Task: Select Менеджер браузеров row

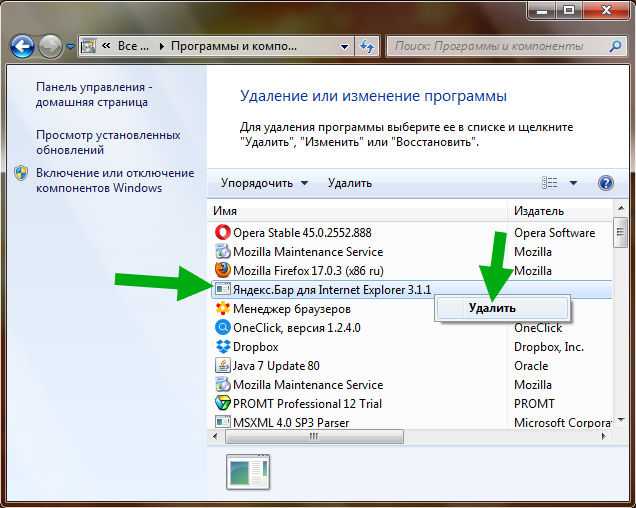Action: click(x=410, y=309)
